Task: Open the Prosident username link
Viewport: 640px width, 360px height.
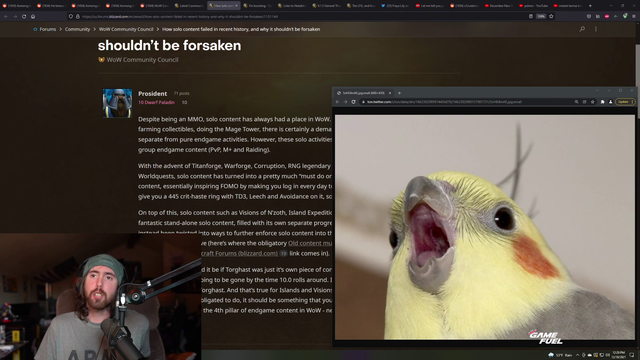Action: (x=152, y=93)
